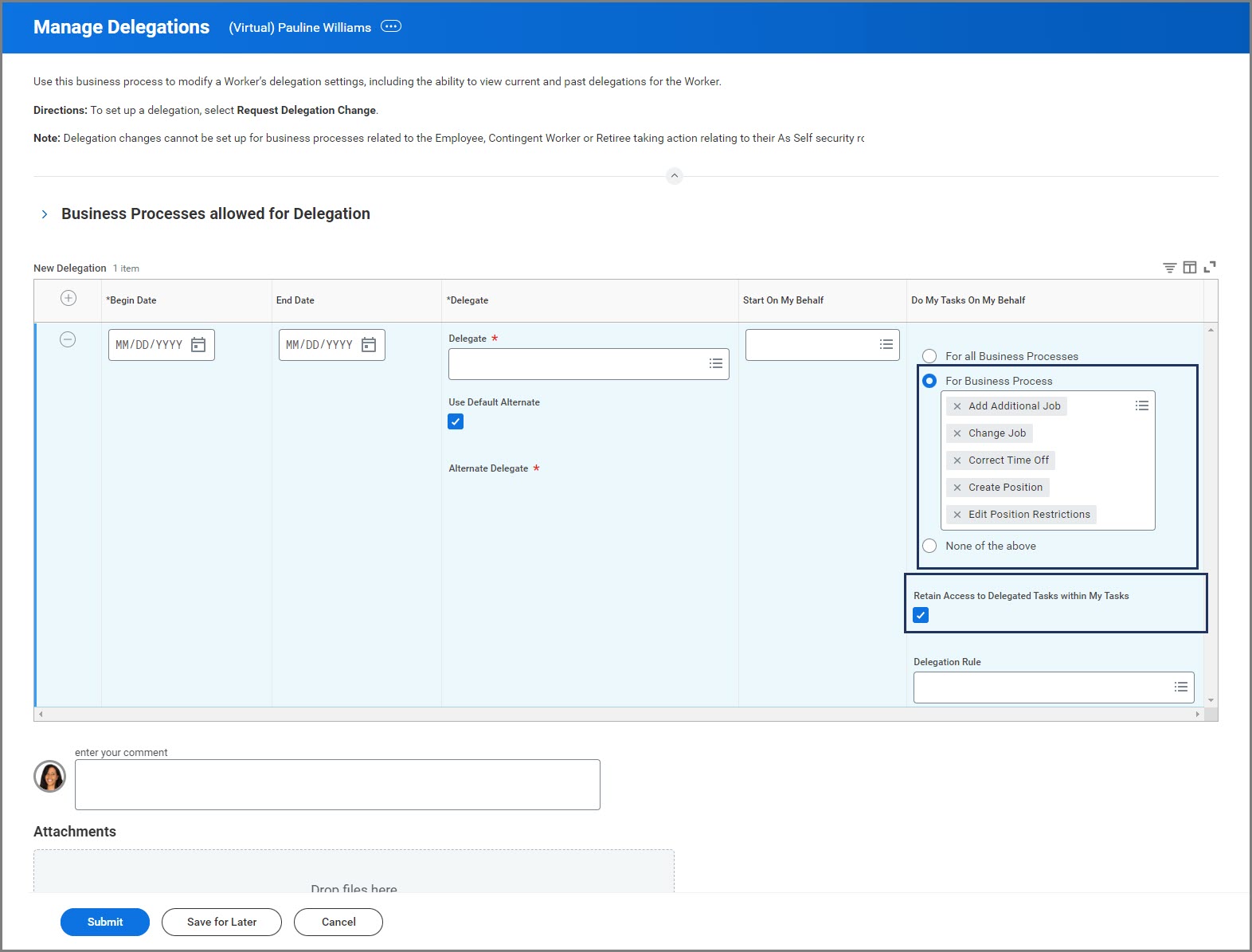Viewport: 1252px width, 952px height.
Task: Toggle fullscreen mode for the grid
Action: click(1210, 267)
